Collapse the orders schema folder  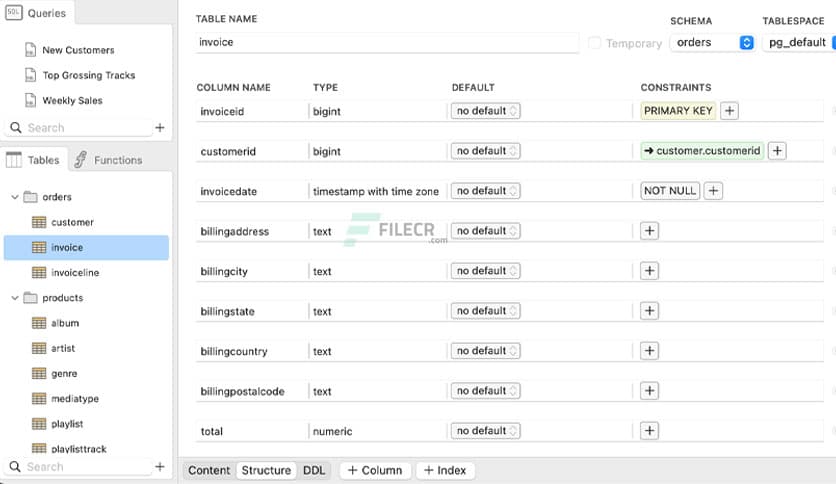pos(14,197)
